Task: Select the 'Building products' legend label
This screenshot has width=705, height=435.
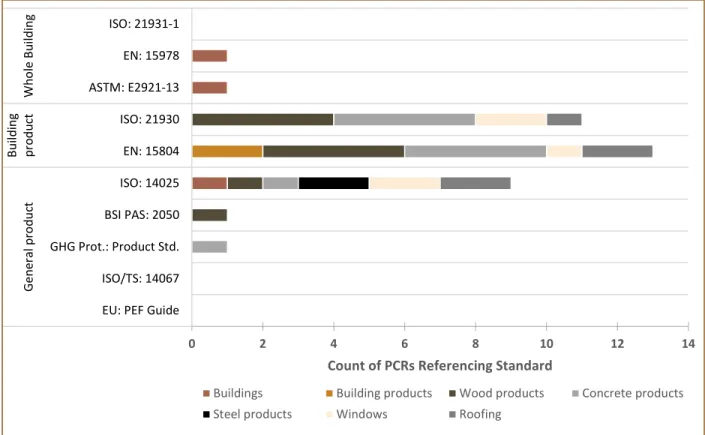Action: [x=384, y=393]
